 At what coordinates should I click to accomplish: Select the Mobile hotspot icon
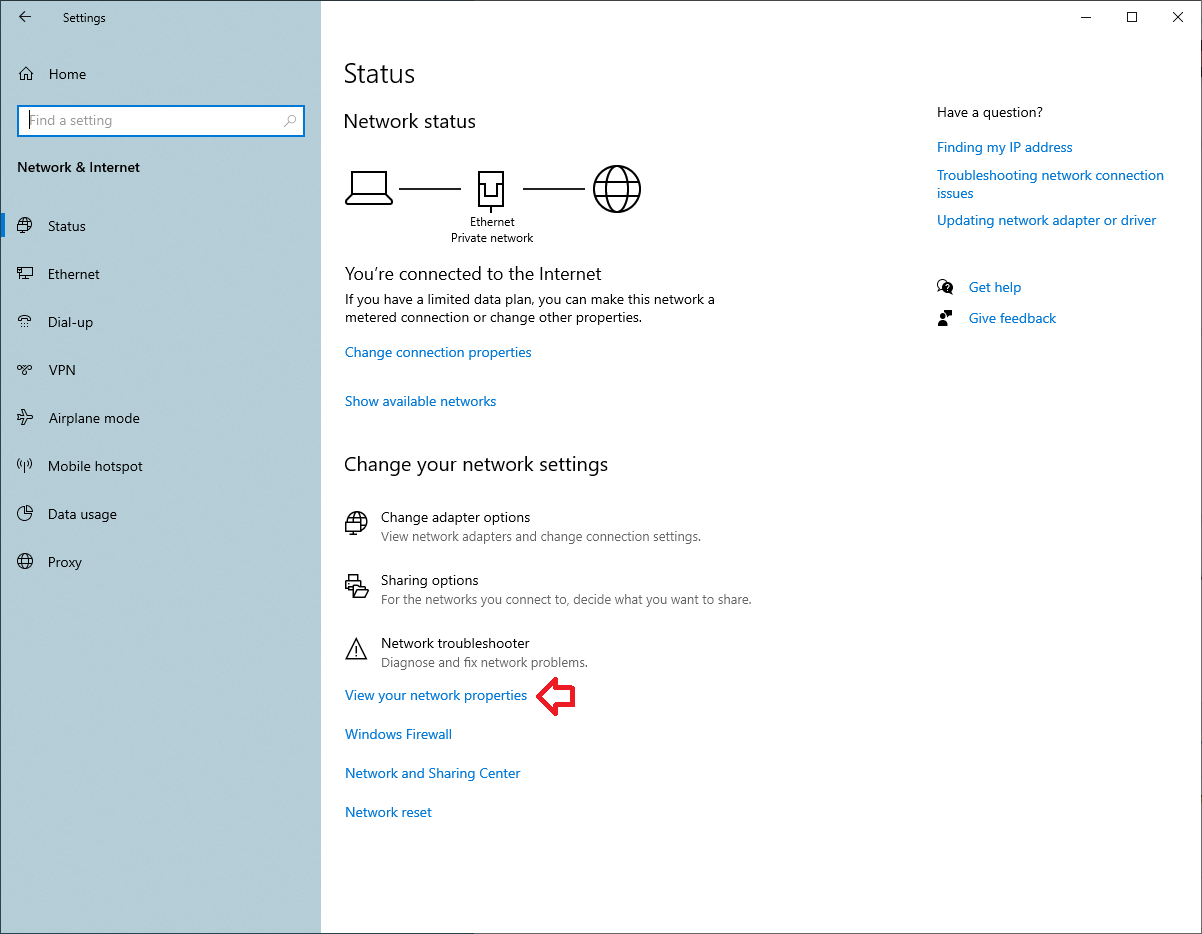(x=26, y=466)
